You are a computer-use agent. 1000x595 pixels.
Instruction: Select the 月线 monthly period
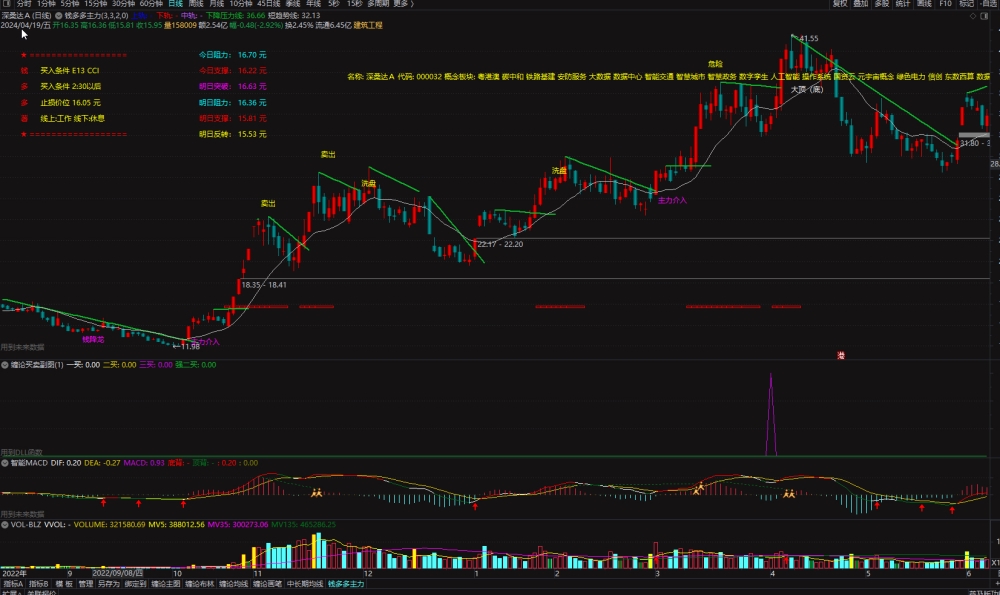(216, 4)
